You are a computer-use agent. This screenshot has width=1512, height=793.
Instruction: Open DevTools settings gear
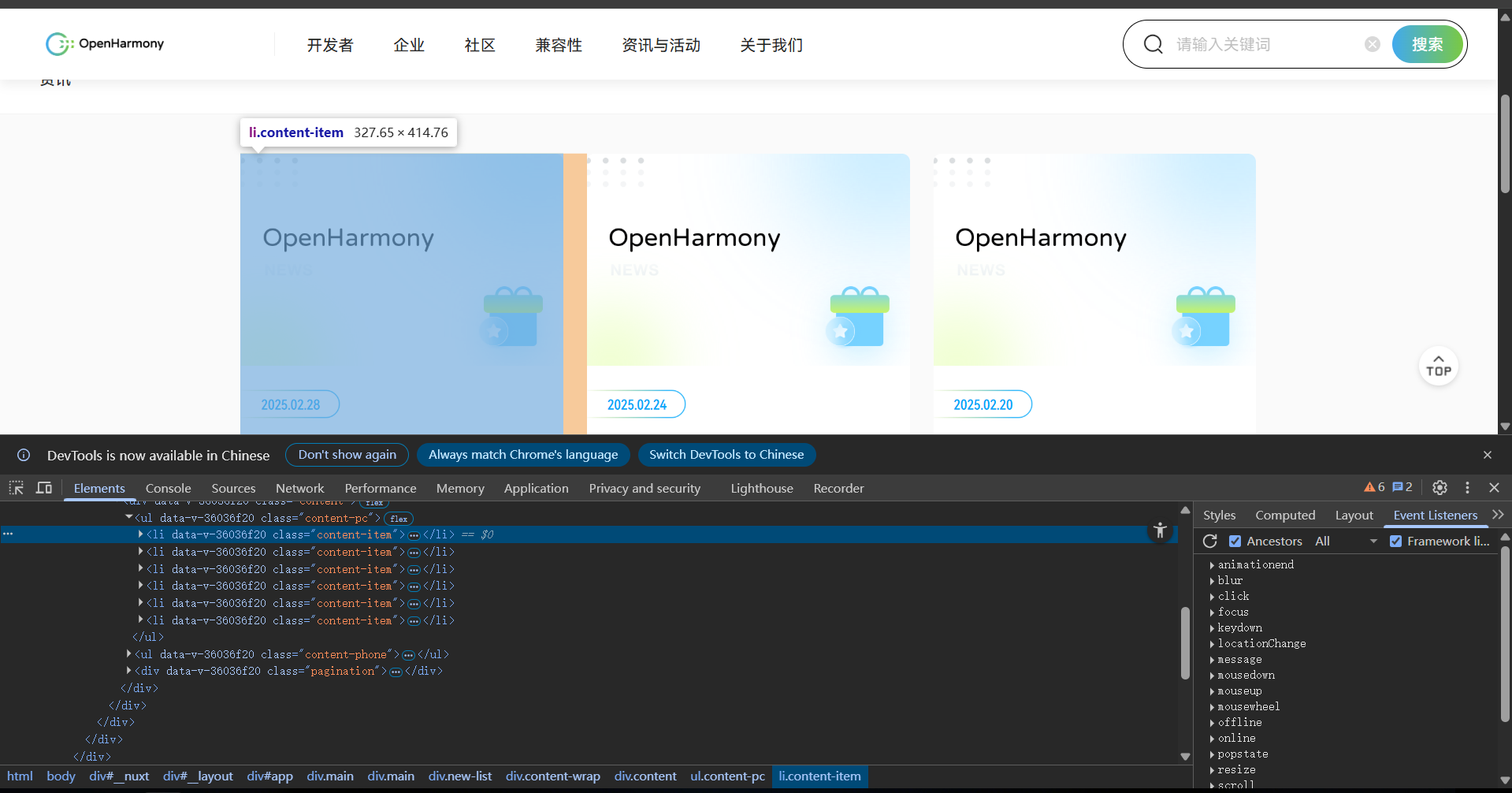1440,488
